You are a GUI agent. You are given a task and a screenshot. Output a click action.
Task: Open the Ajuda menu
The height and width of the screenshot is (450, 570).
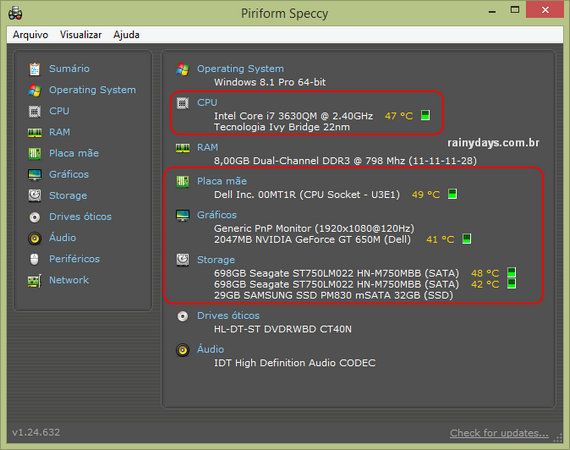pos(126,35)
